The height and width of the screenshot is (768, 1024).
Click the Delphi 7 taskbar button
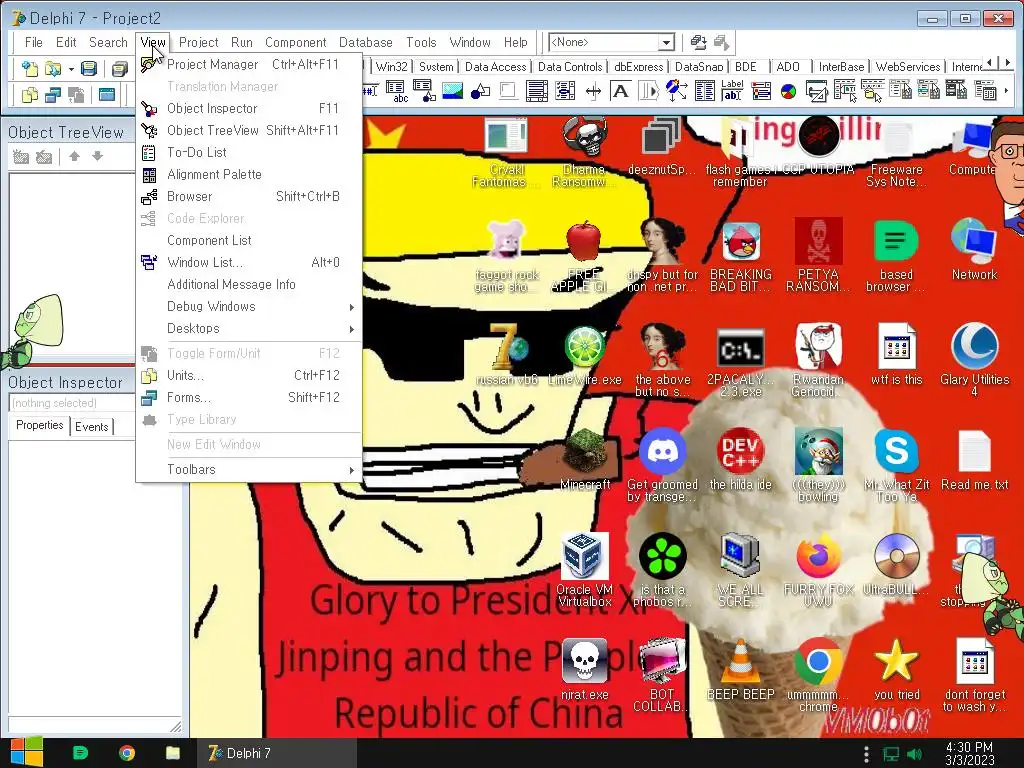(278, 753)
